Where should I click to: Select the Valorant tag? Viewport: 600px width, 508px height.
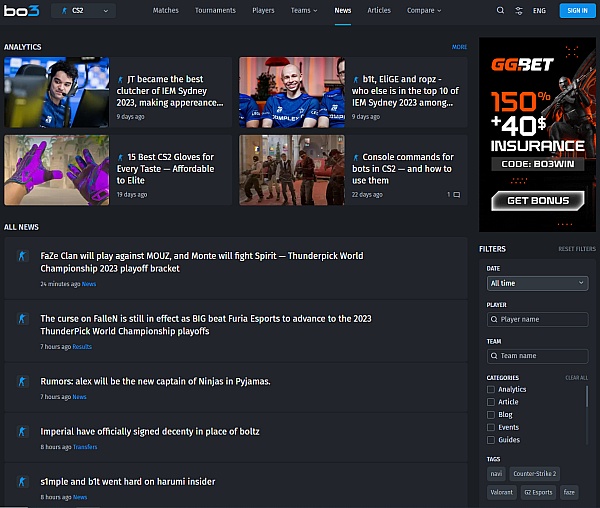click(x=501, y=493)
